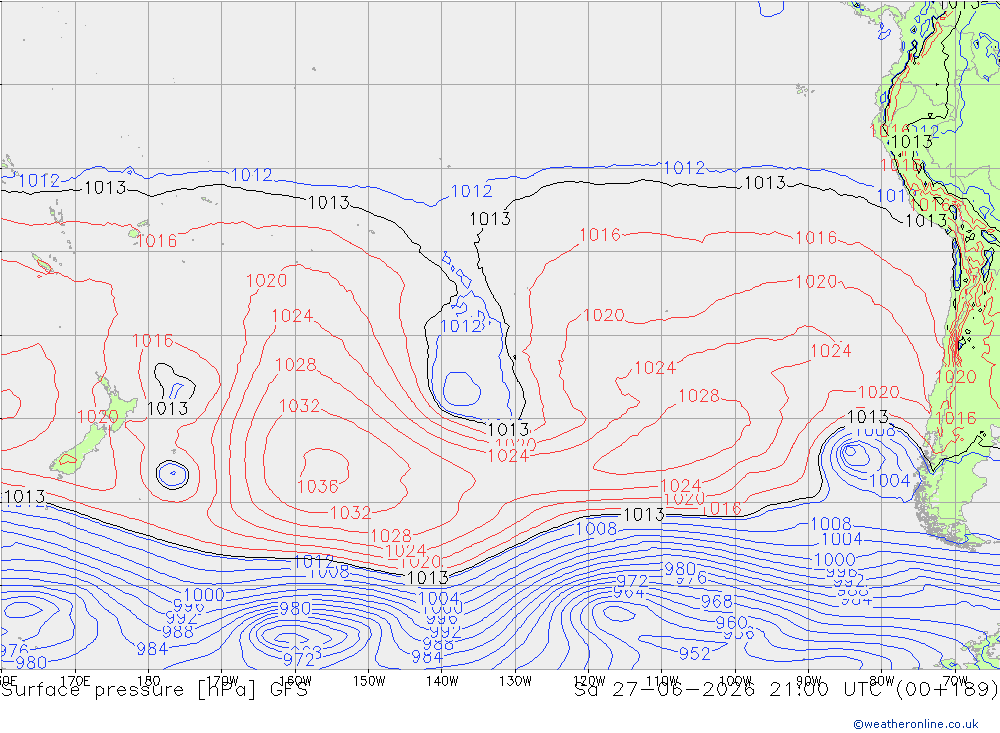Select the 952 low pressure label
Screen dimensions: 1000x733
click(x=695, y=654)
